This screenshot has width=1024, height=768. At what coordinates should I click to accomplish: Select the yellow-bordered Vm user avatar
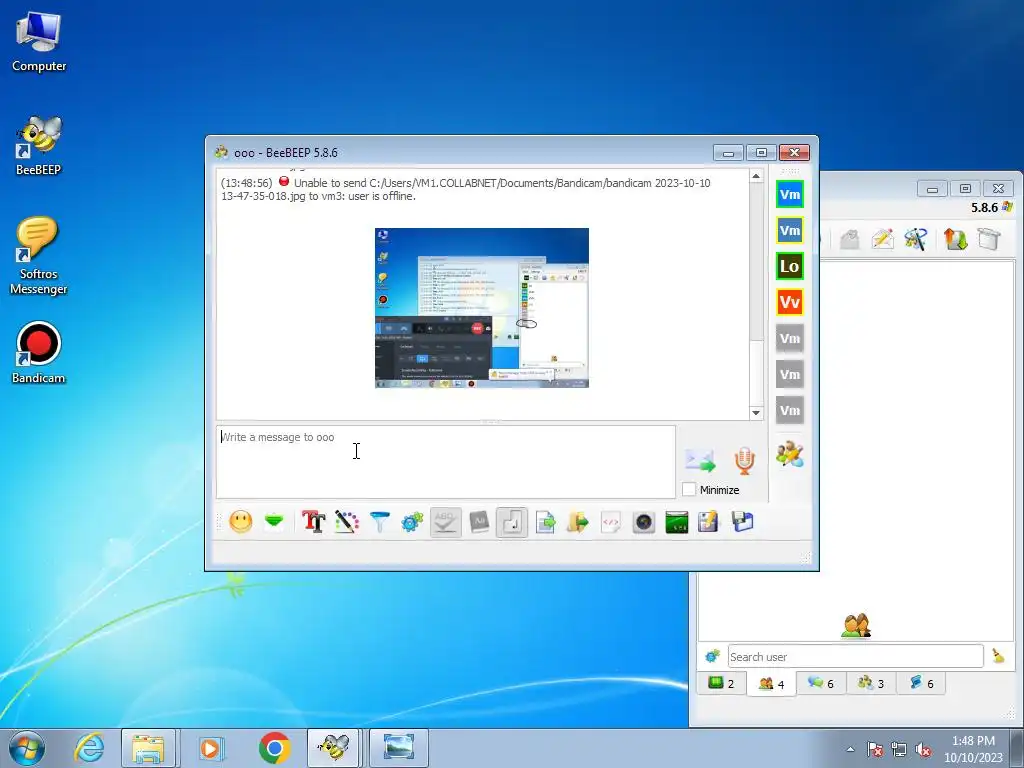(x=790, y=230)
